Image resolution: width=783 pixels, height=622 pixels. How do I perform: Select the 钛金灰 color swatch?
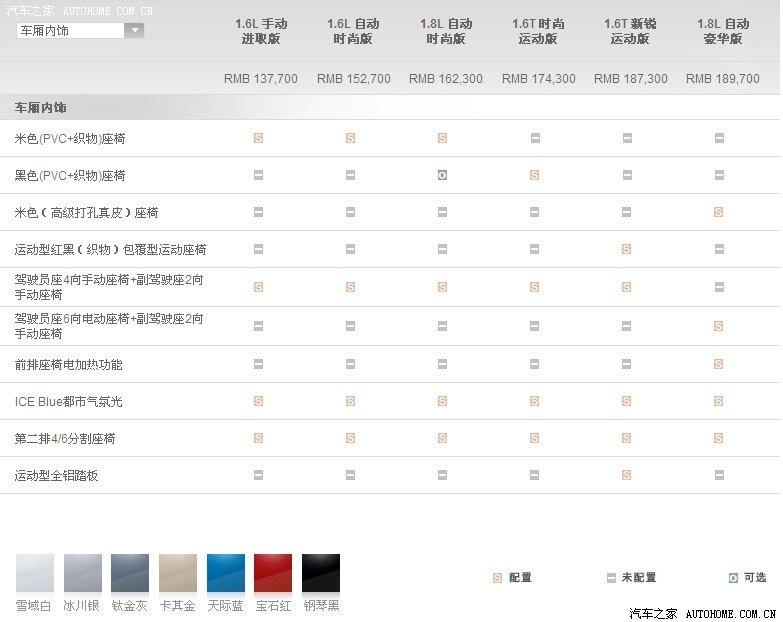tap(130, 573)
